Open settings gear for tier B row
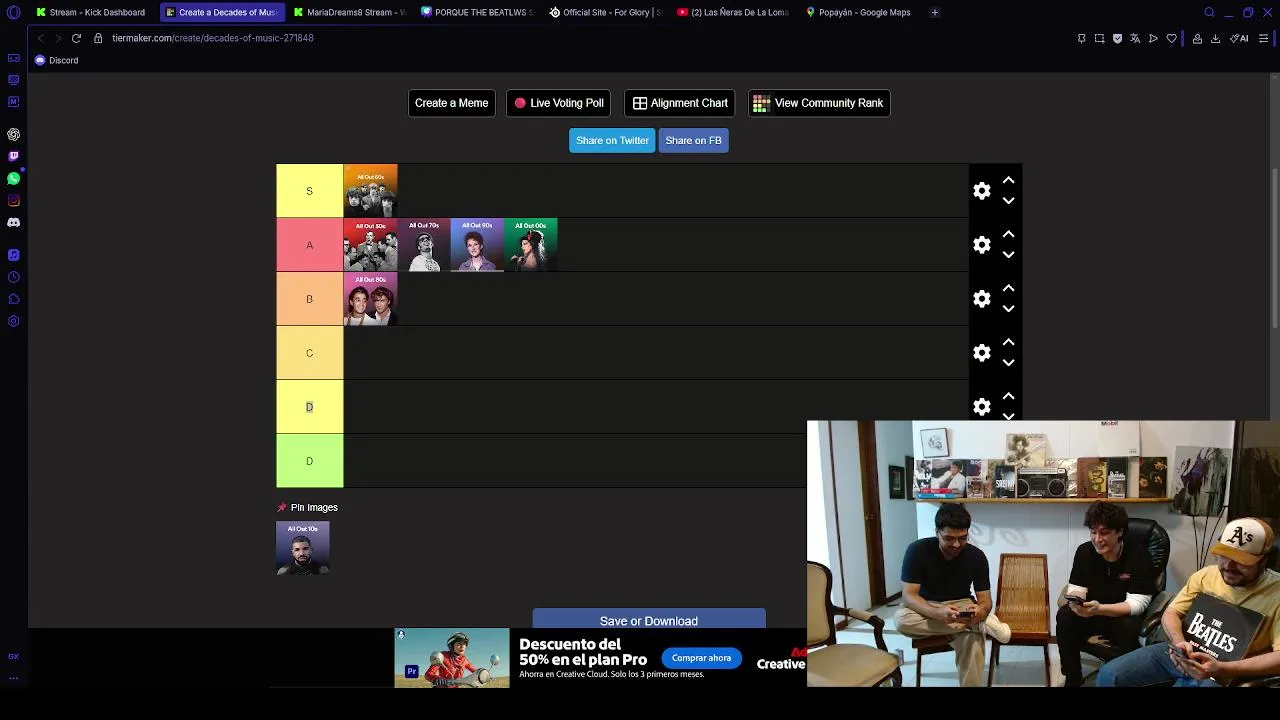Image resolution: width=1280 pixels, height=720 pixels. 982,299
